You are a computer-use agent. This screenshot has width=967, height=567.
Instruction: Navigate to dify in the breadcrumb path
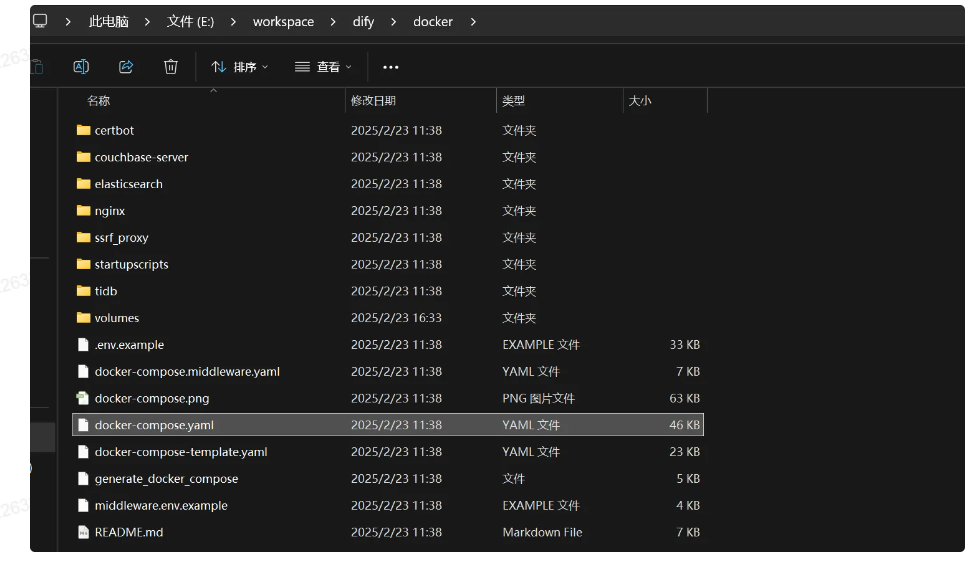pyautogui.click(x=363, y=21)
